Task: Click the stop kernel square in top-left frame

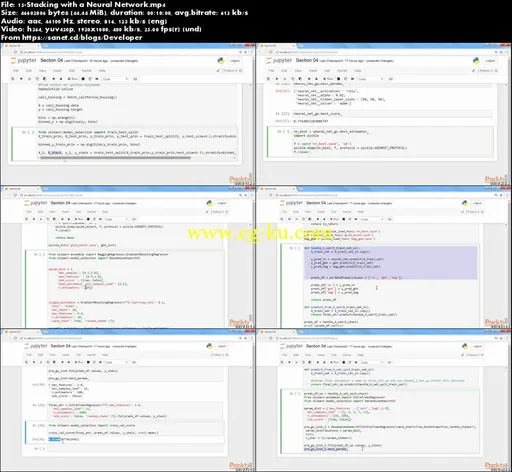Action: pyautogui.click(x=83, y=79)
